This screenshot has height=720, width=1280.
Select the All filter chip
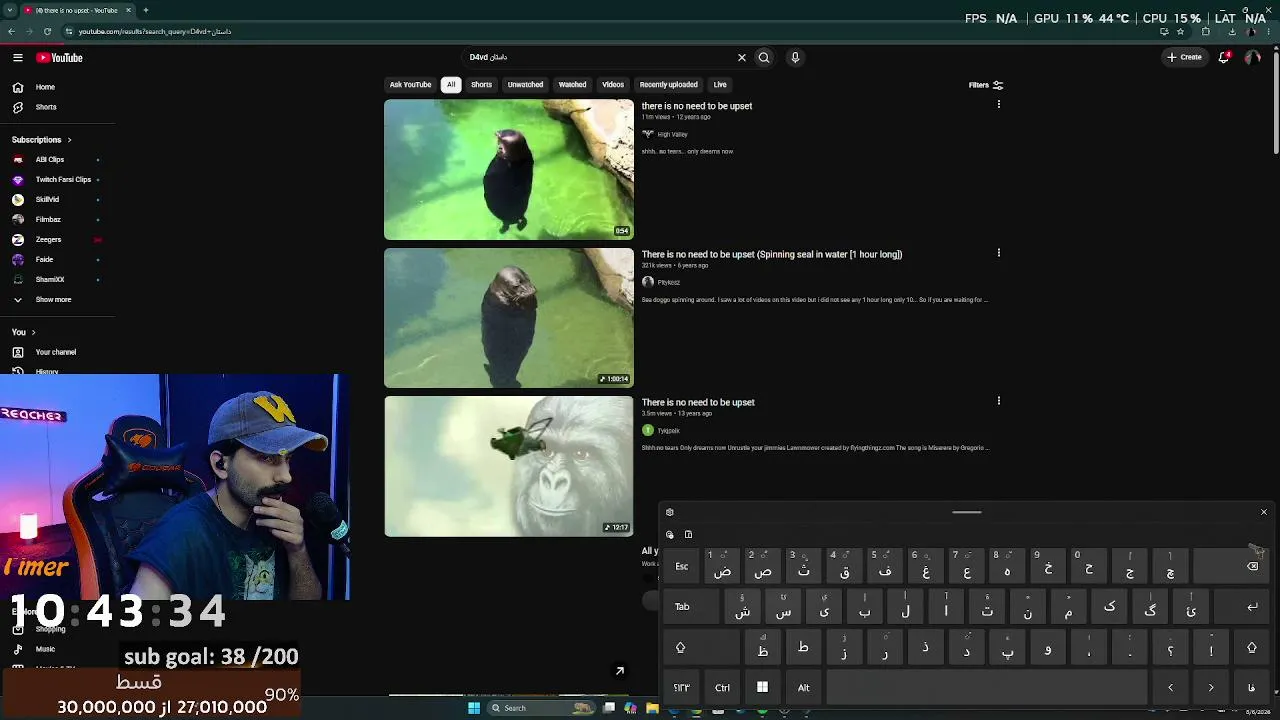click(x=451, y=85)
